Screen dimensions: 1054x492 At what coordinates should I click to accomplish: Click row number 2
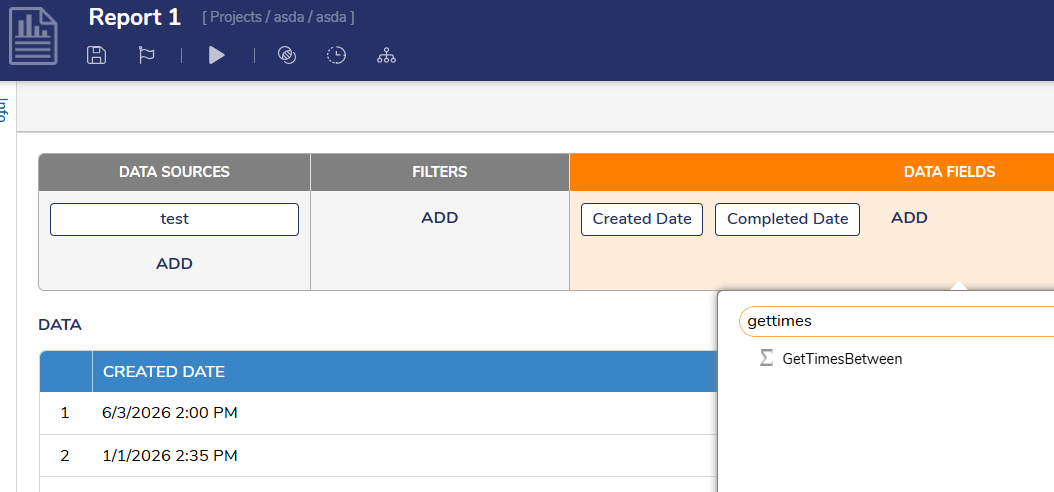coord(65,456)
